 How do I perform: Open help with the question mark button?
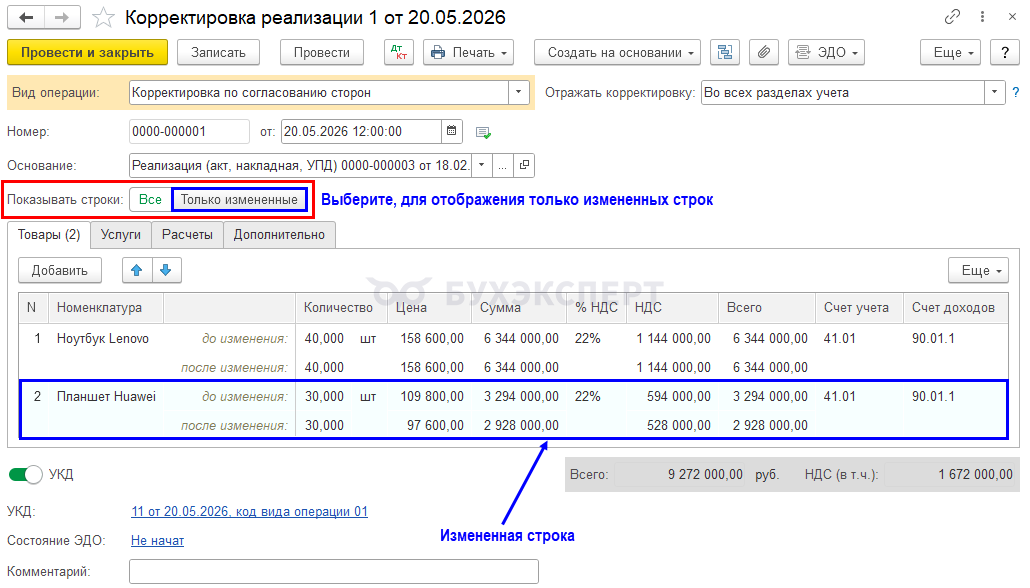click(x=1005, y=53)
